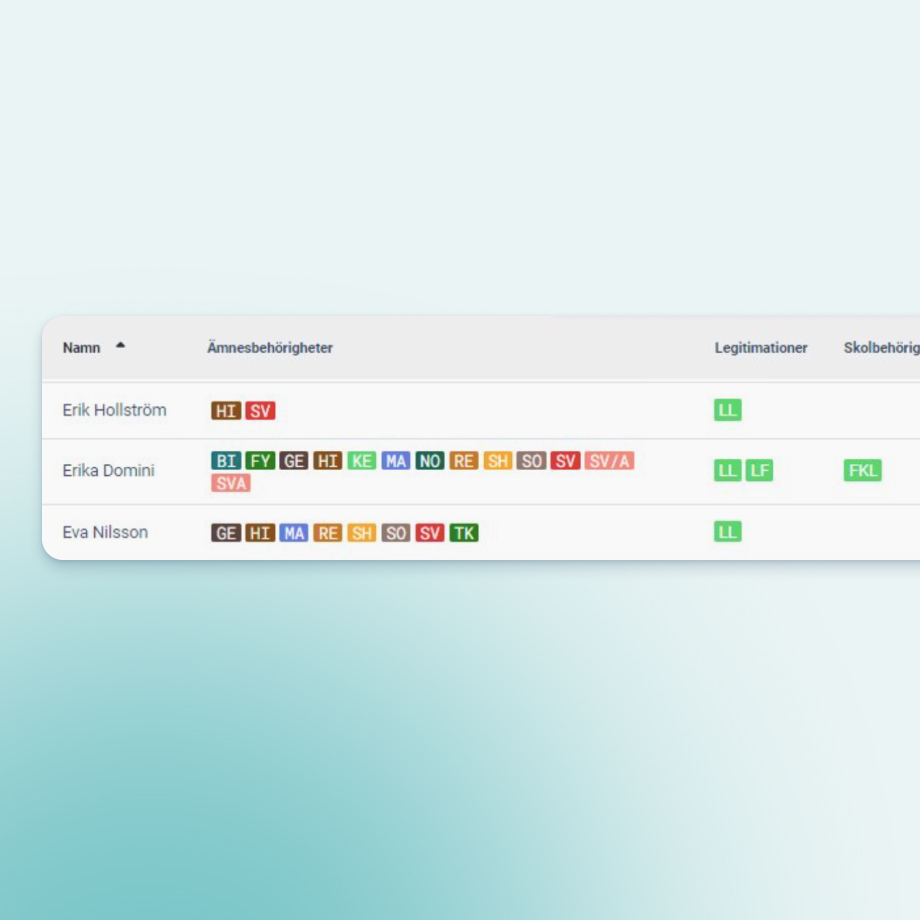Sort by the Namn column header
Viewport: 920px width, 920px height.
[82, 348]
